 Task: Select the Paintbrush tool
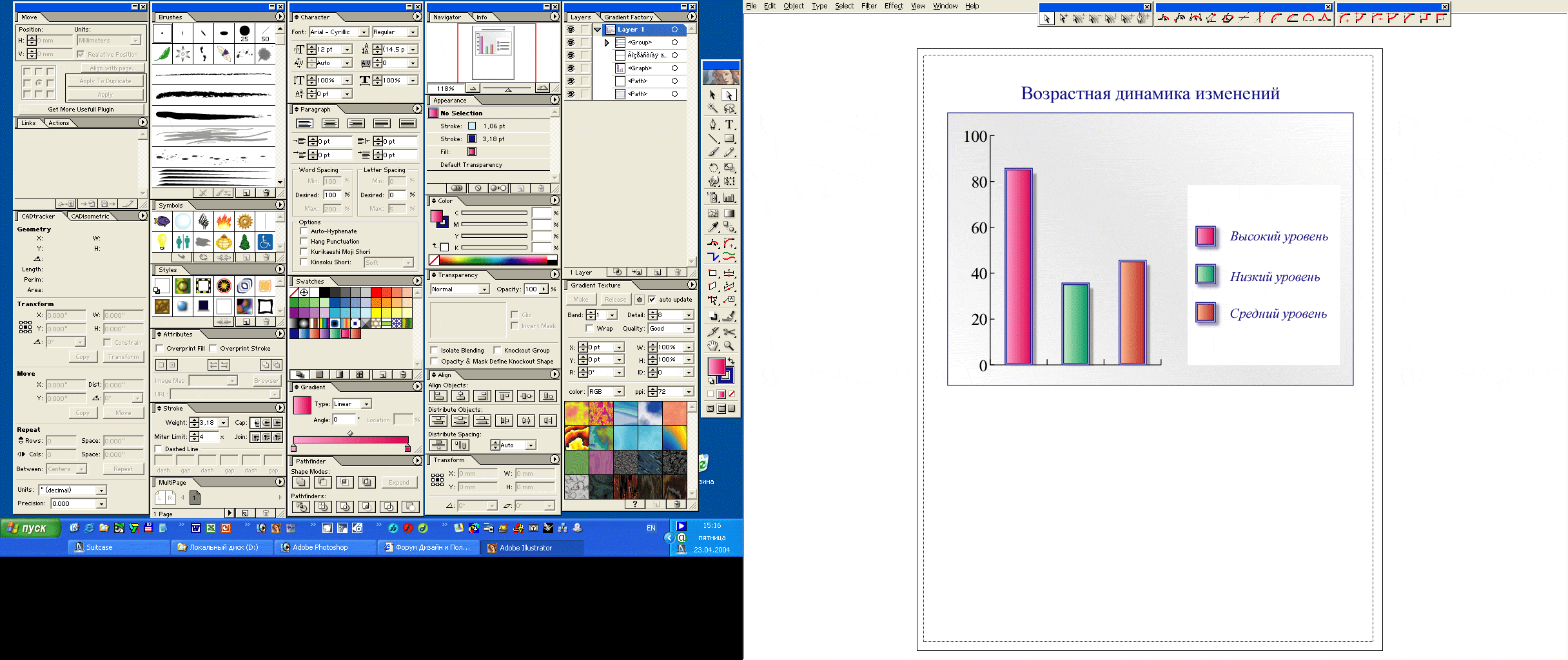(712, 153)
